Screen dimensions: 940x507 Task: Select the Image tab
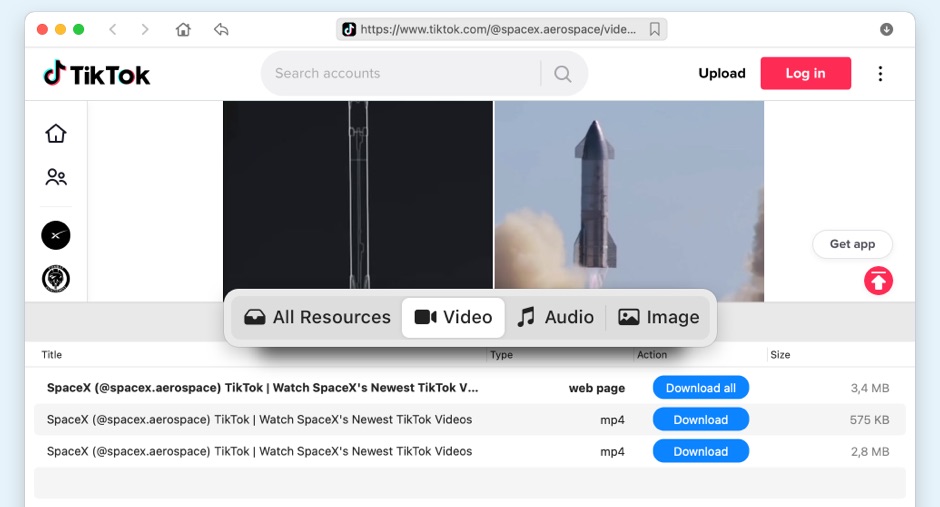pos(658,317)
